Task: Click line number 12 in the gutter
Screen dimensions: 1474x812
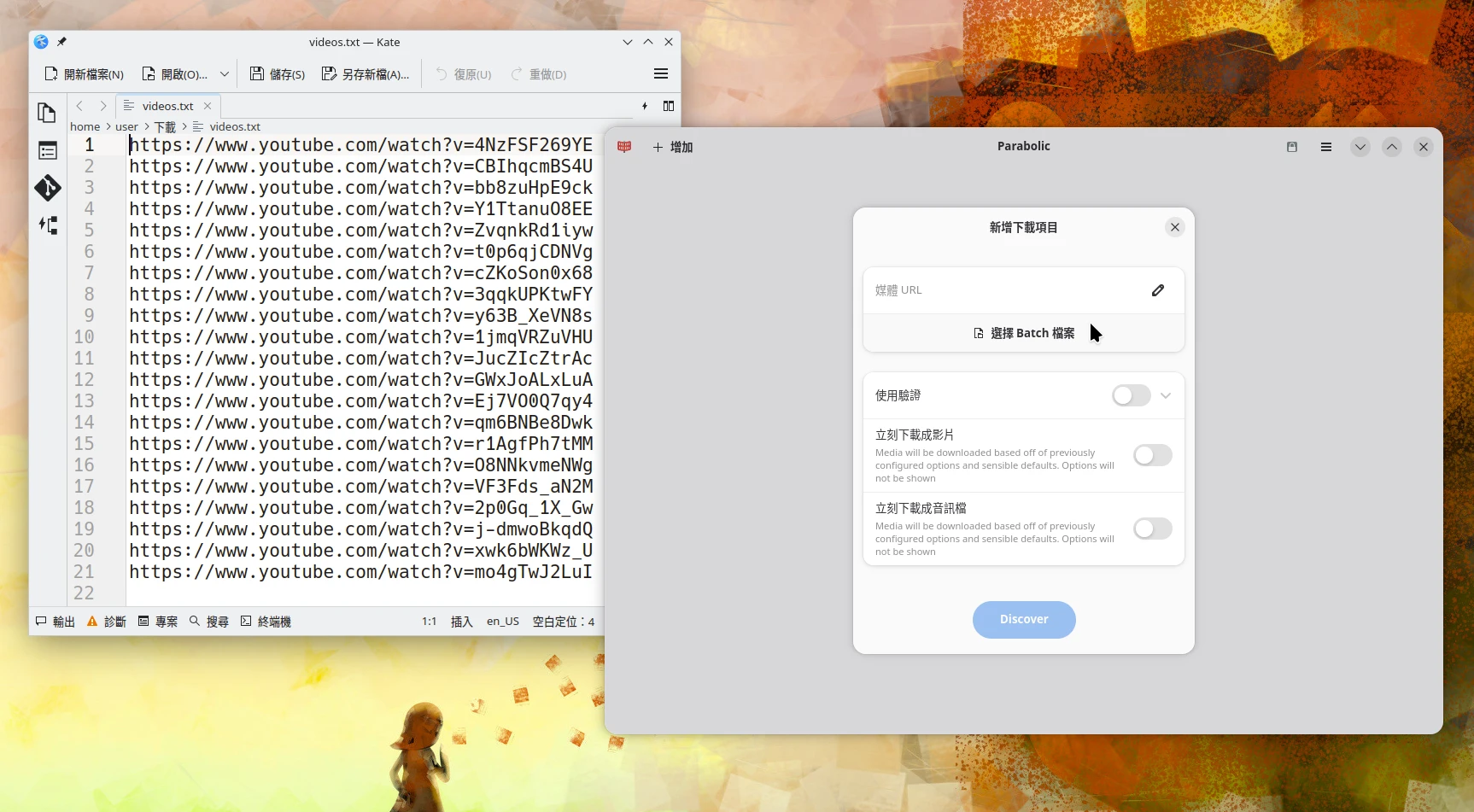Action: click(84, 380)
